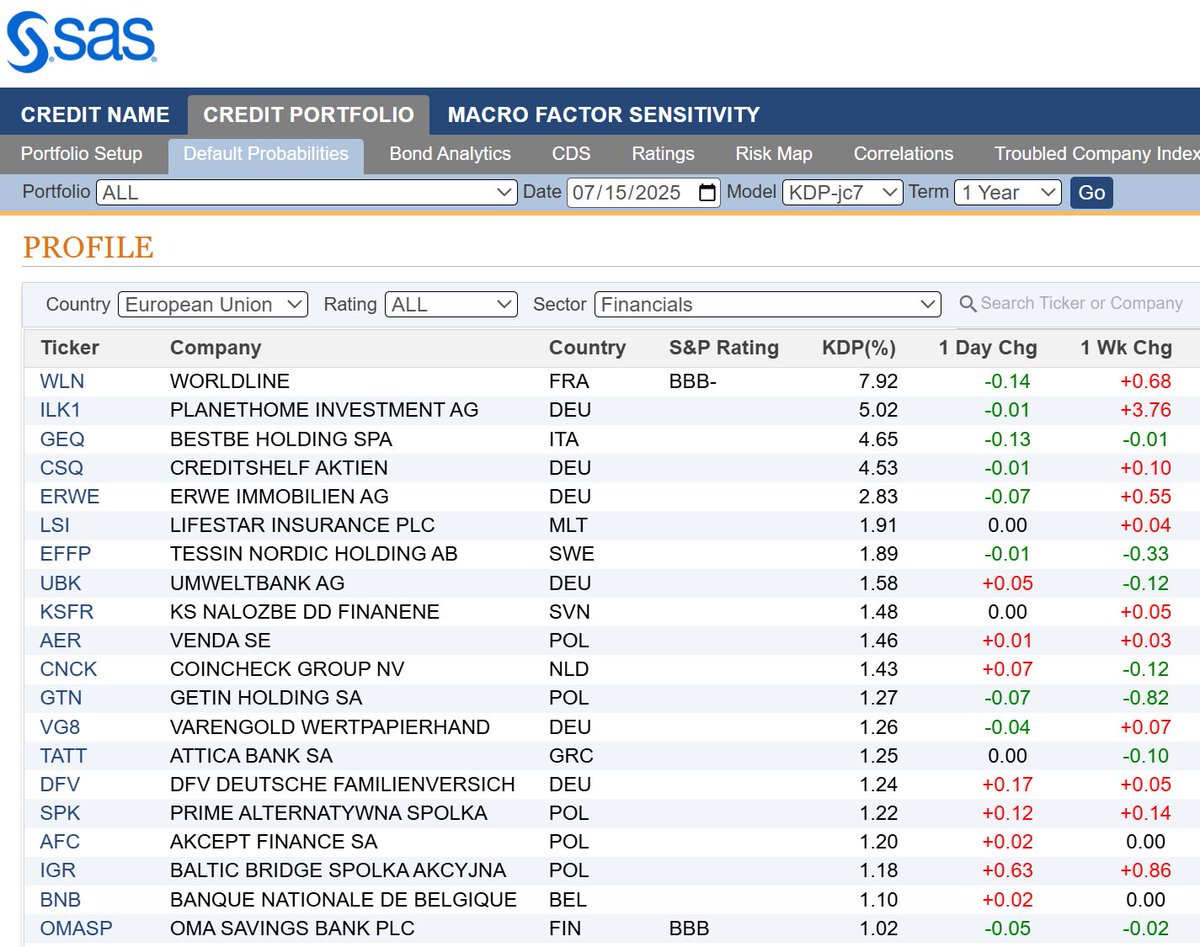This screenshot has width=1200, height=947.
Task: Open the DFV ticker link
Action: click(60, 785)
